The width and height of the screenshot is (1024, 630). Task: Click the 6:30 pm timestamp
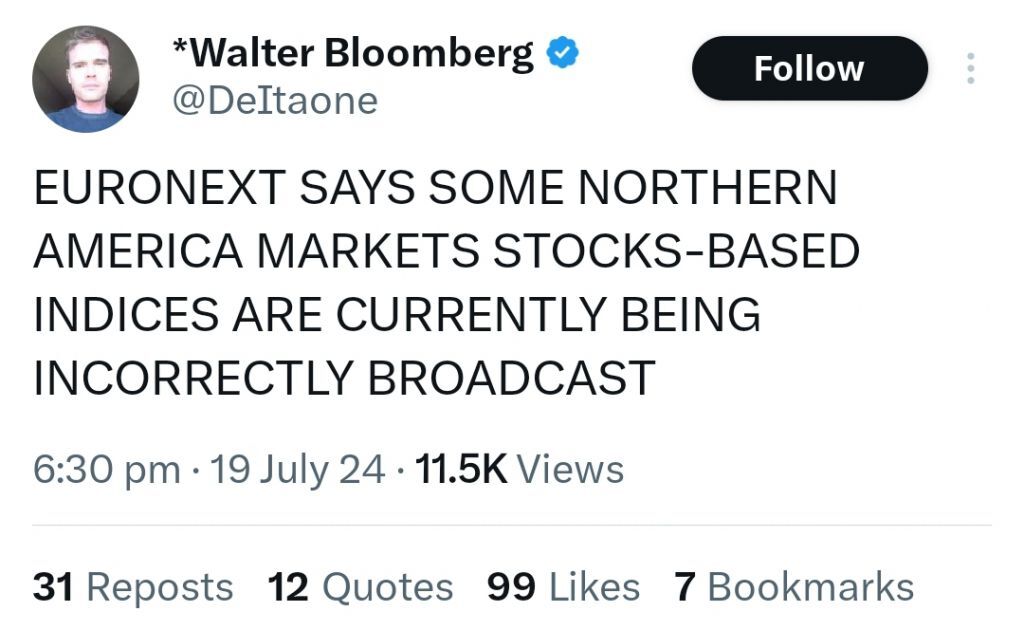click(x=106, y=469)
